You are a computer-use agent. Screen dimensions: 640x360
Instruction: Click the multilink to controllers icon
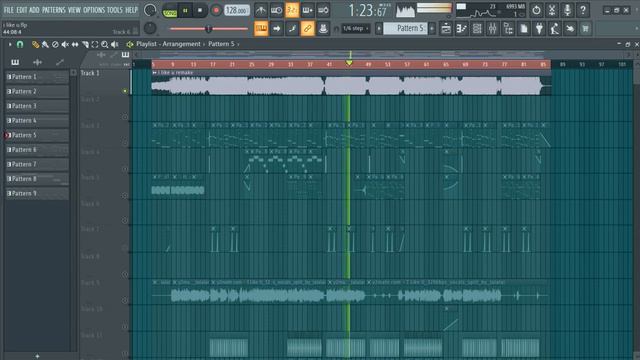pyautogui.click(x=323, y=29)
